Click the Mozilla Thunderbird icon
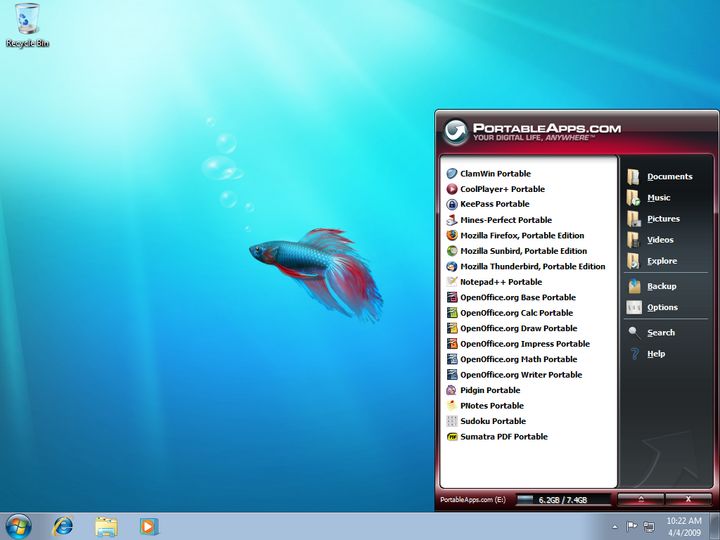The width and height of the screenshot is (720, 540). 452,266
